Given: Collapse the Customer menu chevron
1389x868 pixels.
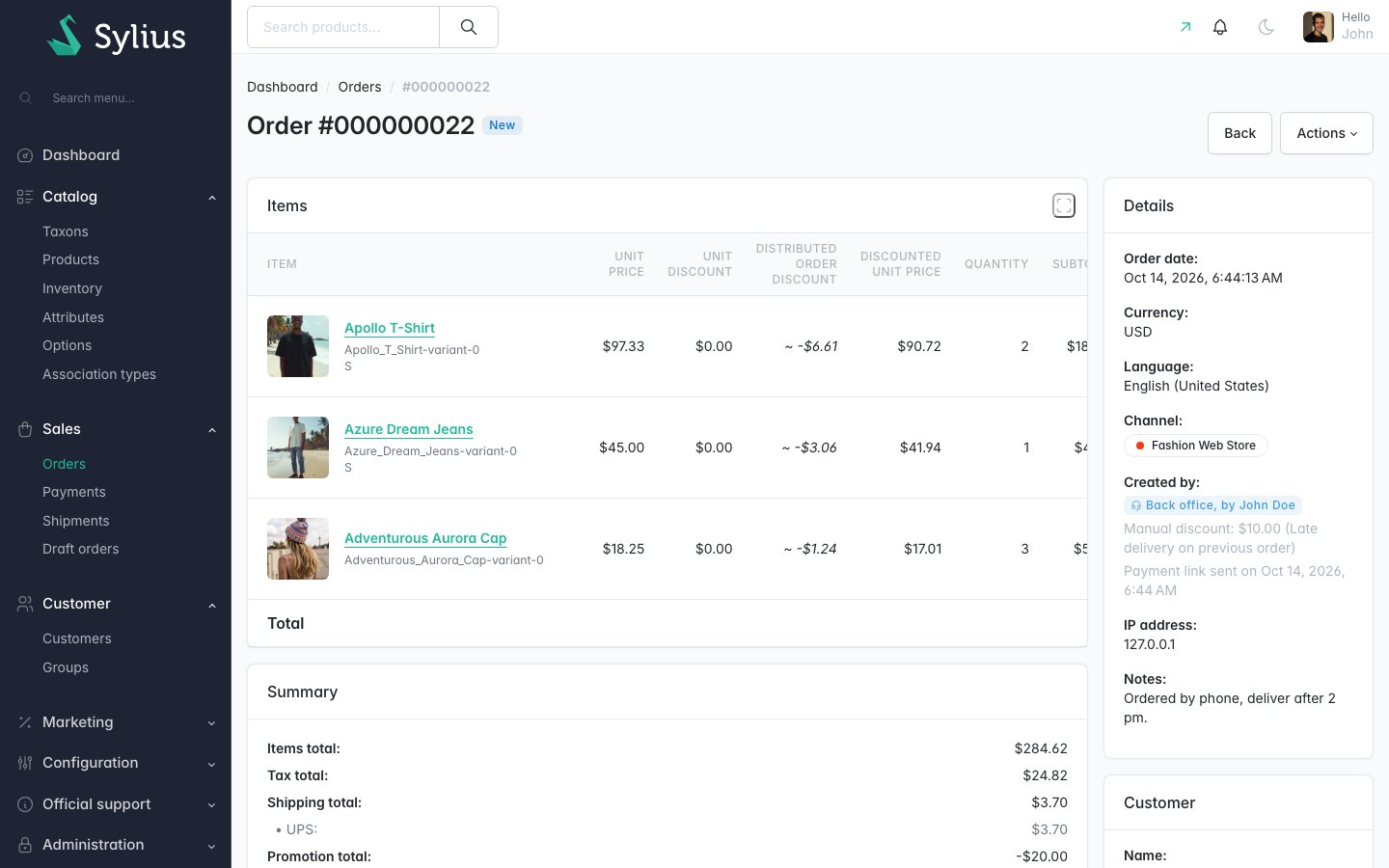Looking at the screenshot, I should coord(212,605).
